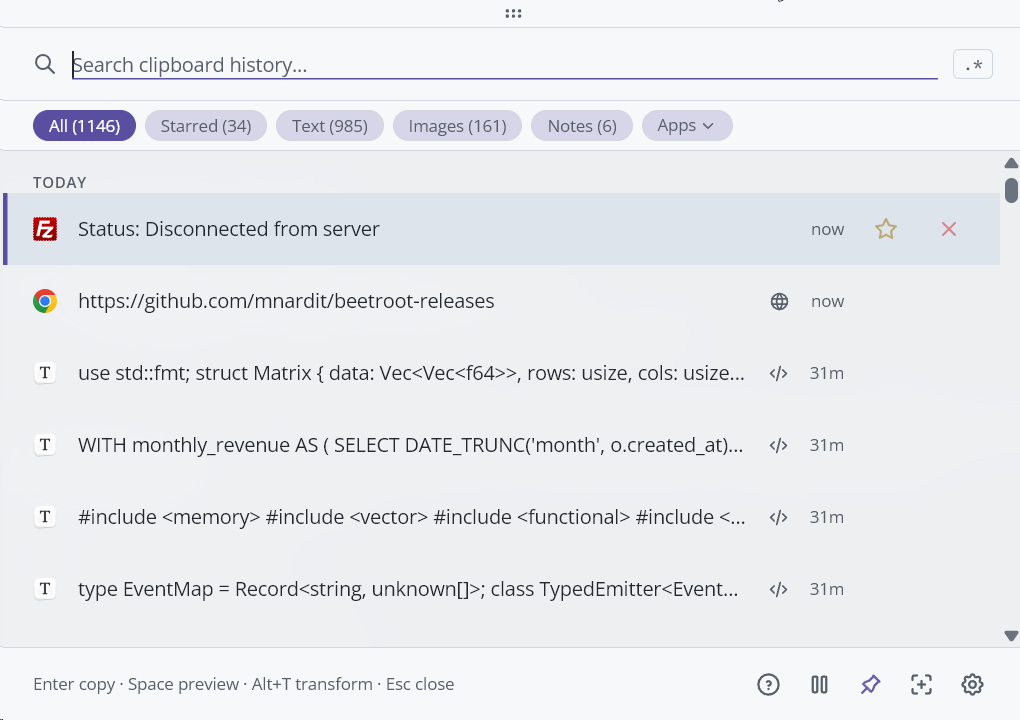Viewport: 1020px width, 720px height.
Task: Click the code badge on the SQL monthly_revenue snippet
Action: [x=778, y=445]
